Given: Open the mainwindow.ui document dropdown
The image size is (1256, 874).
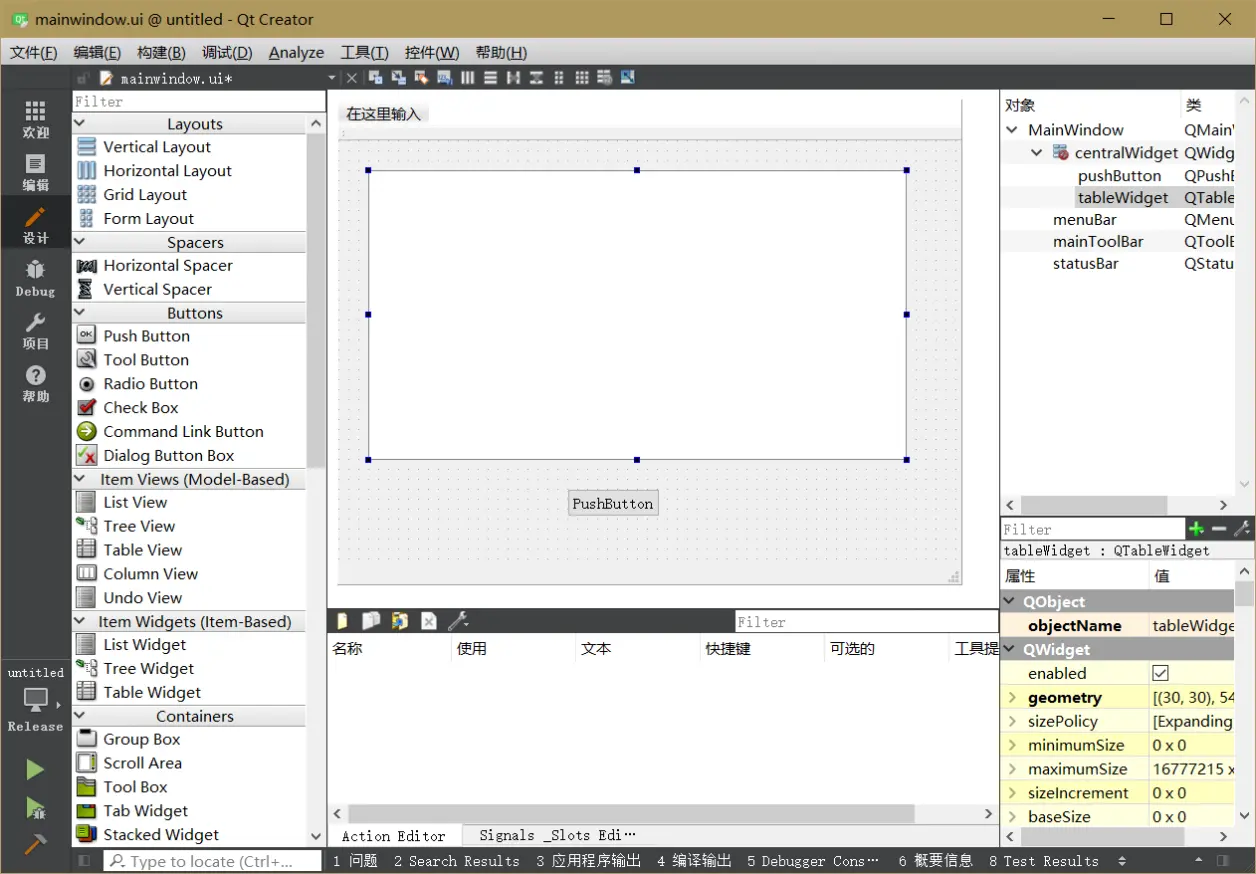Looking at the screenshot, I should pyautogui.click(x=332, y=78).
